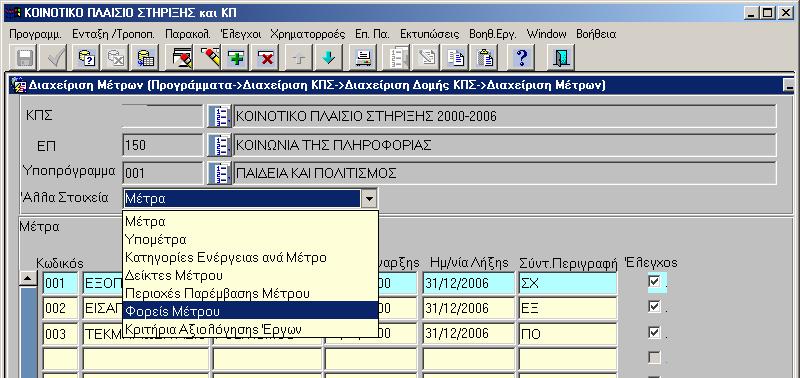This screenshot has height=378, width=800.
Task: Open the Βοήθεια menu
Action: [596, 34]
